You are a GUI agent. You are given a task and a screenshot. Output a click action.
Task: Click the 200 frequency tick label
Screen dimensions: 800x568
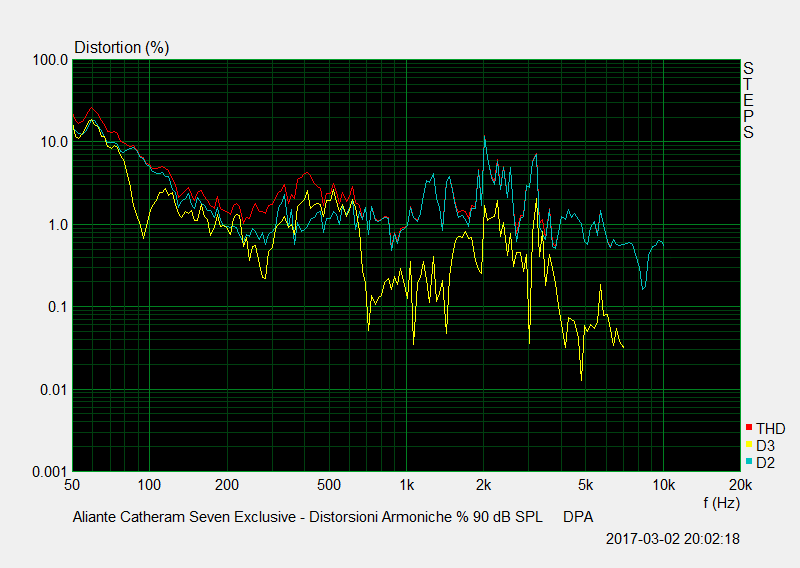click(227, 485)
